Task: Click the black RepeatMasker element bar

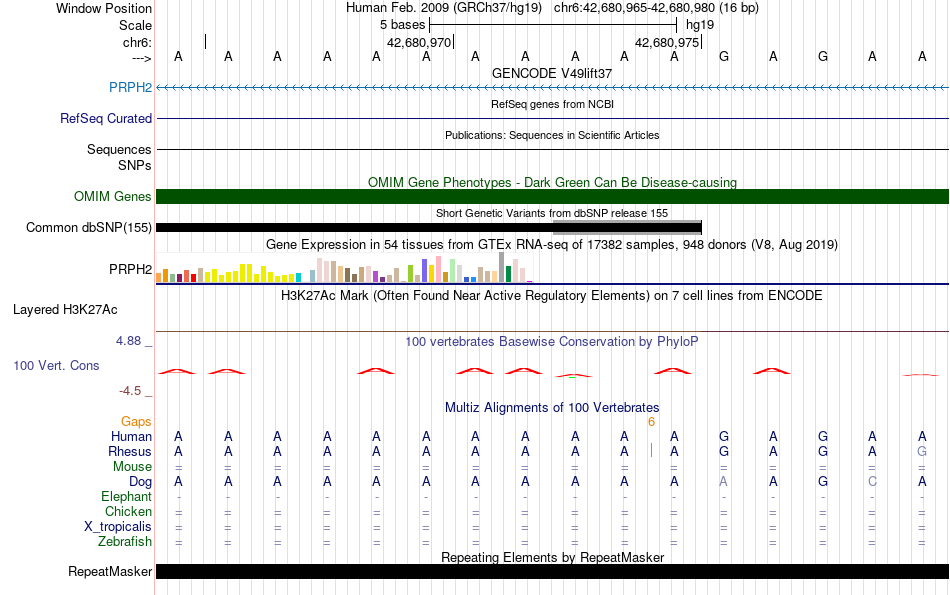Action: coord(552,571)
